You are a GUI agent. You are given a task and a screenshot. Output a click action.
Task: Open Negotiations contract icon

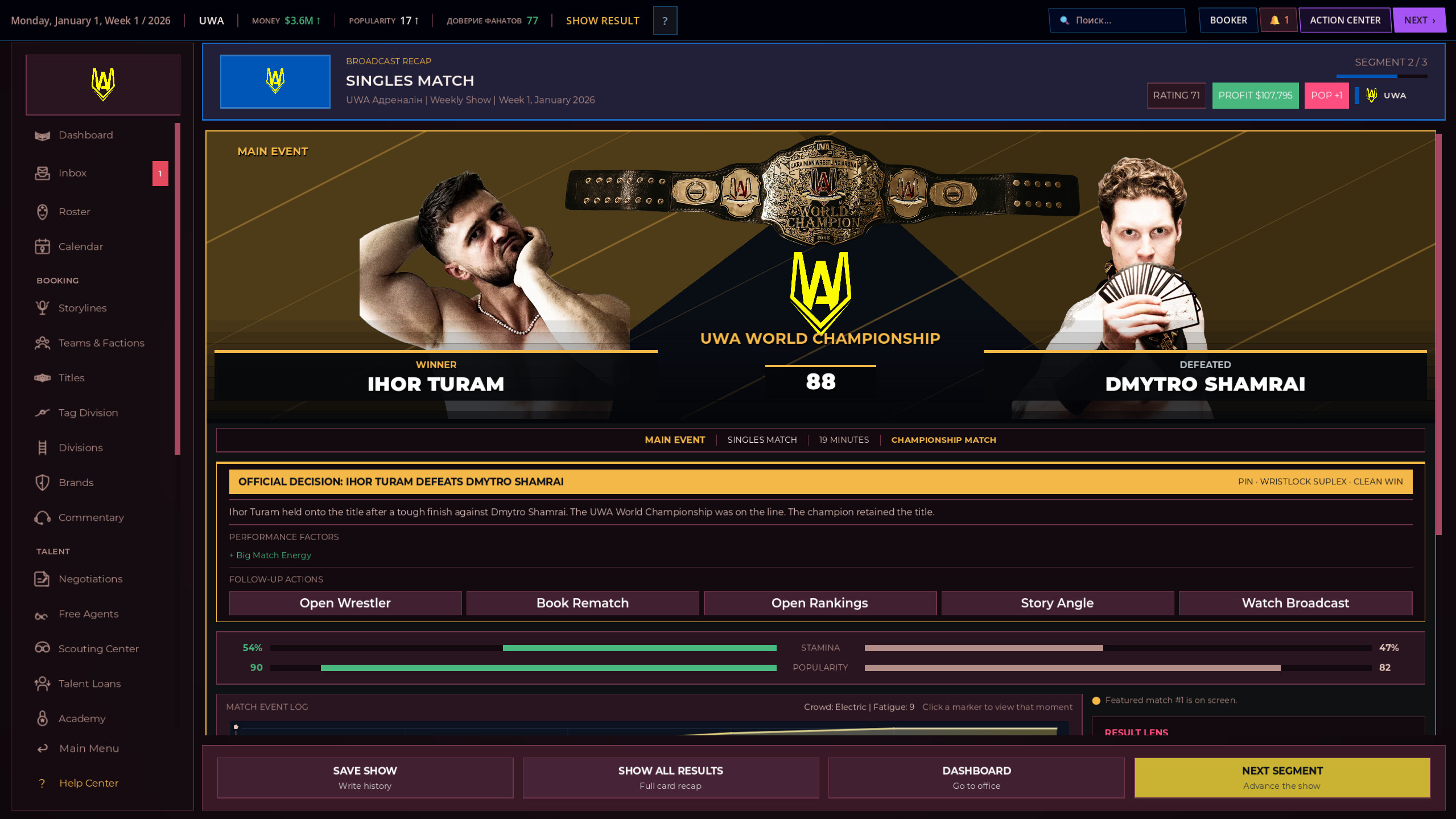point(43,579)
